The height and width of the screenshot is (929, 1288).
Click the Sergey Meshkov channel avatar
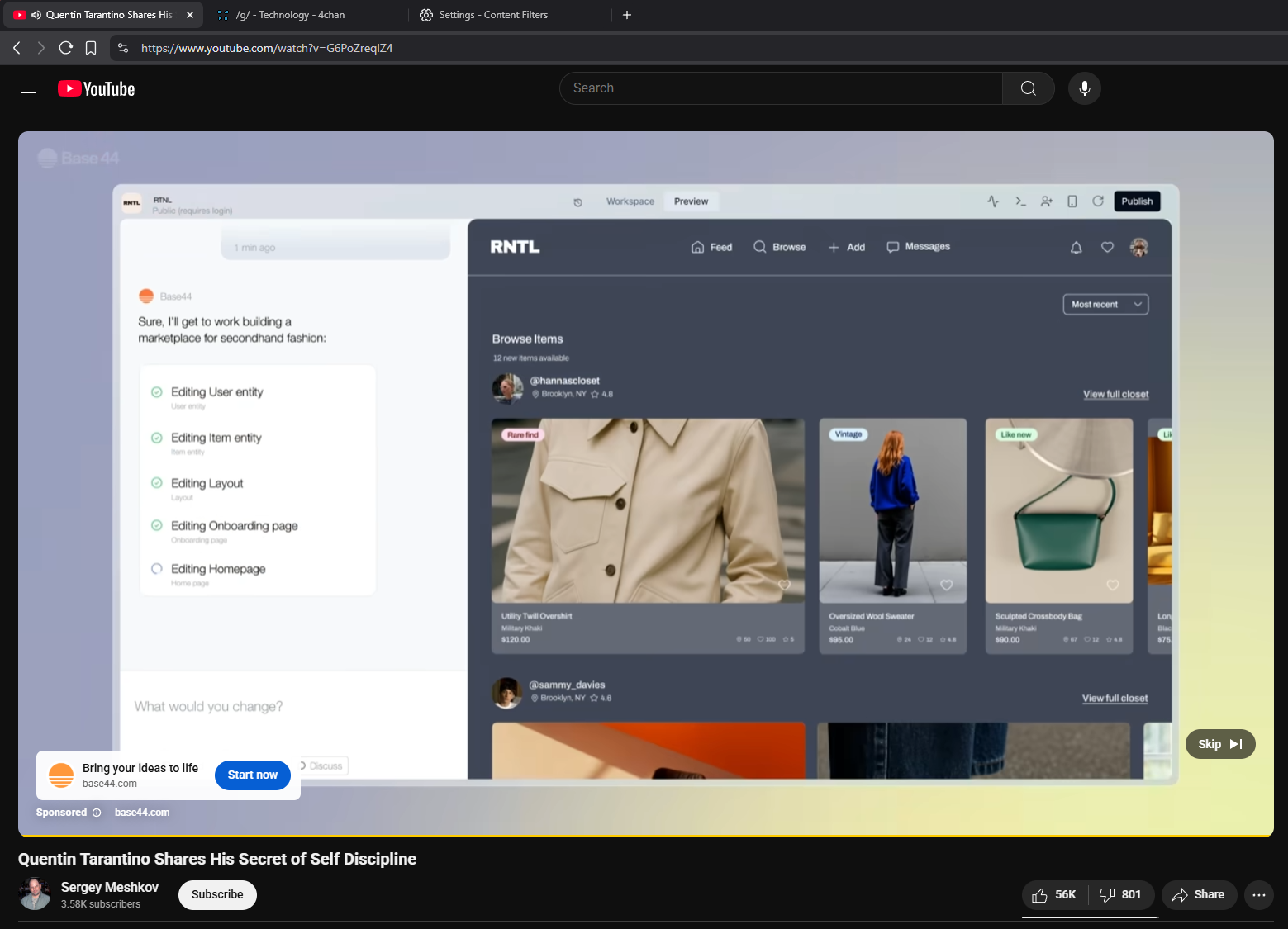coord(35,894)
